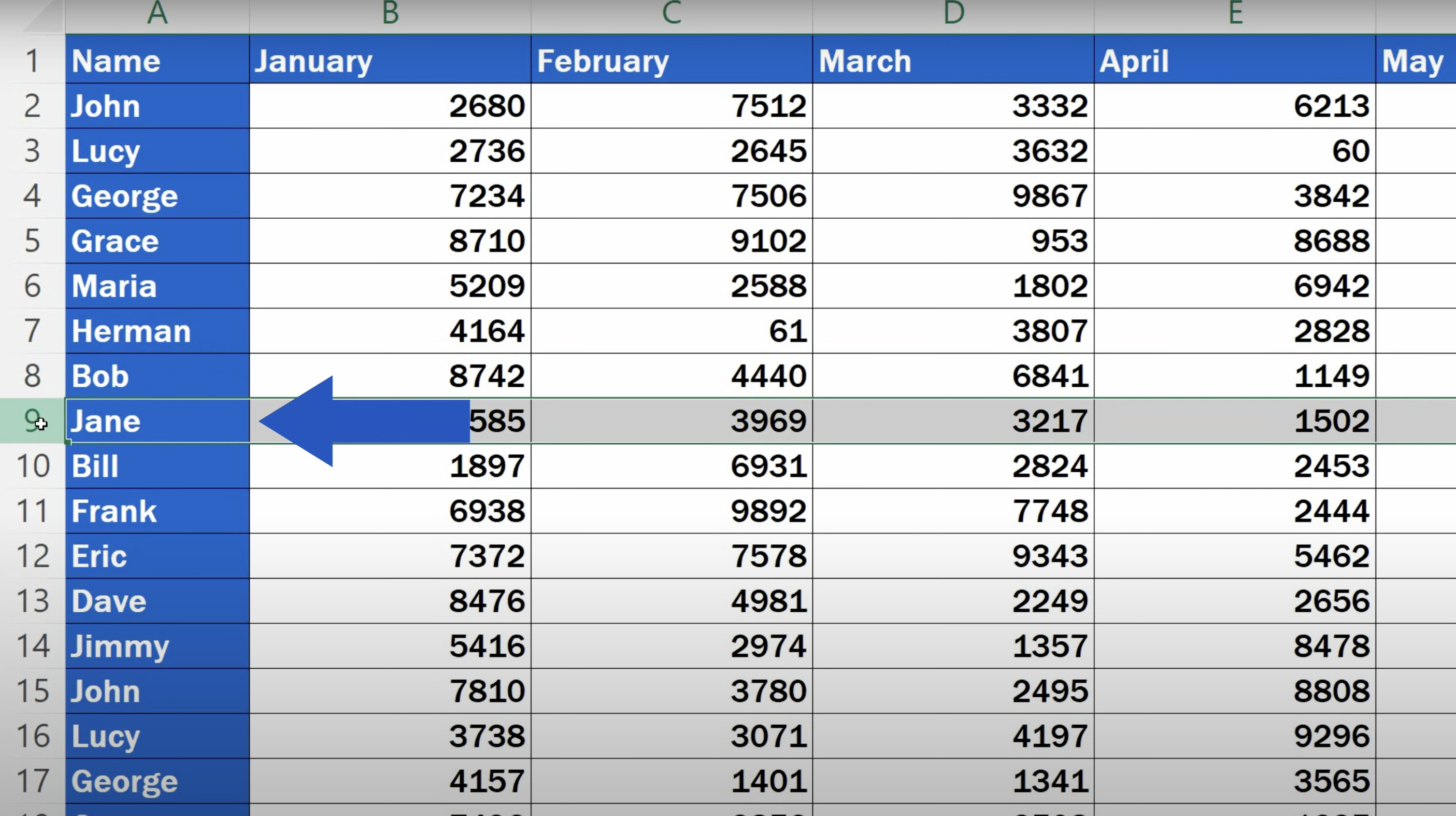The image size is (1456, 816).
Task: Click column E header
Action: point(1235,13)
